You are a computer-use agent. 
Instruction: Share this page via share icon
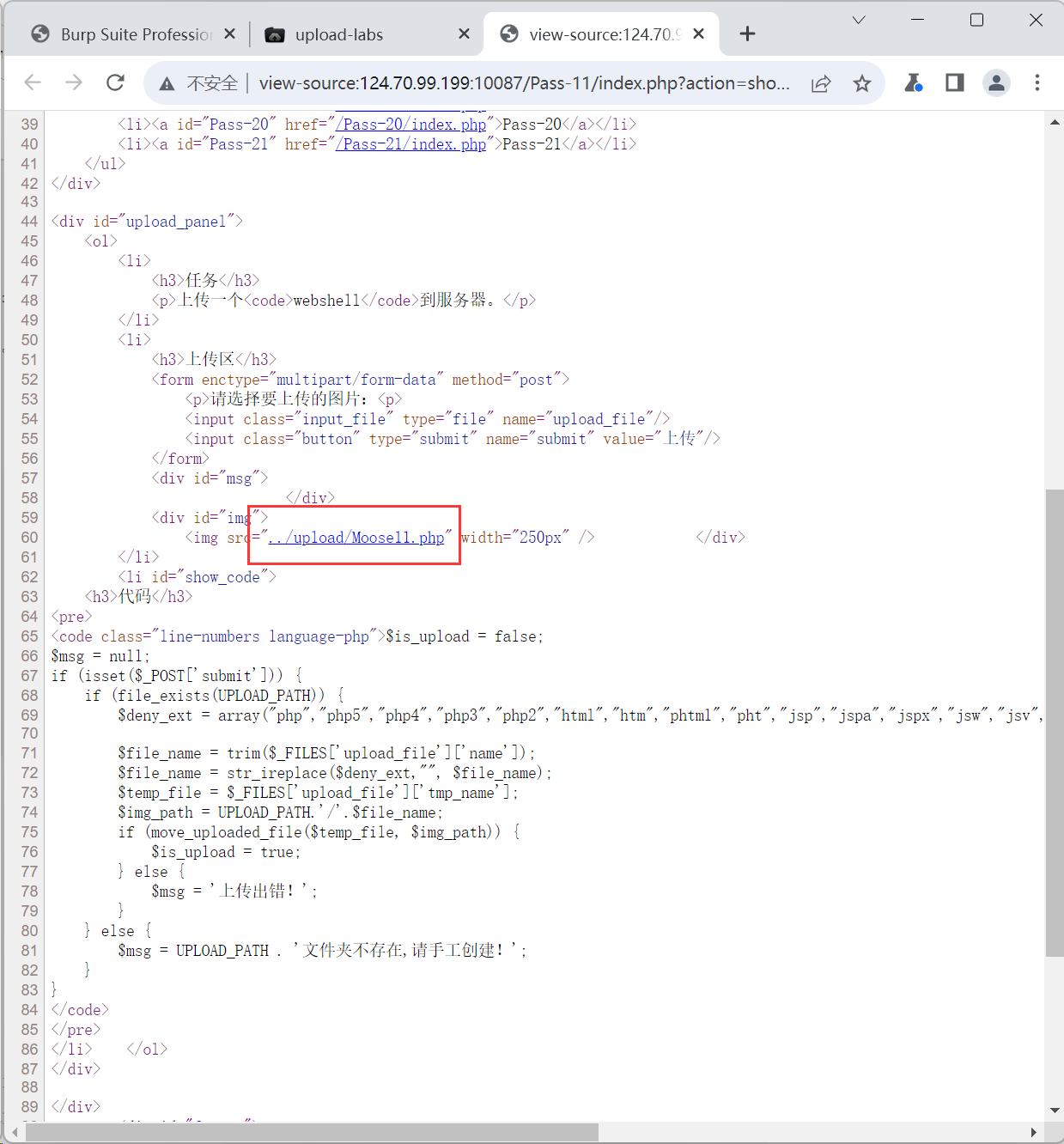(821, 83)
